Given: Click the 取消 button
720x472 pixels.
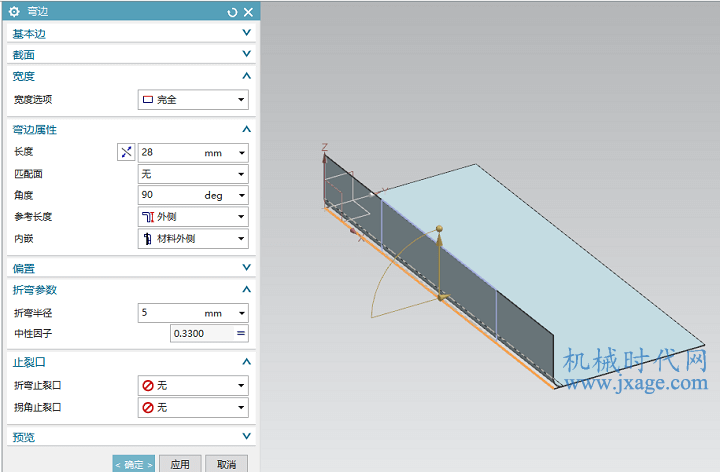Looking at the screenshot, I should pyautogui.click(x=226, y=464).
